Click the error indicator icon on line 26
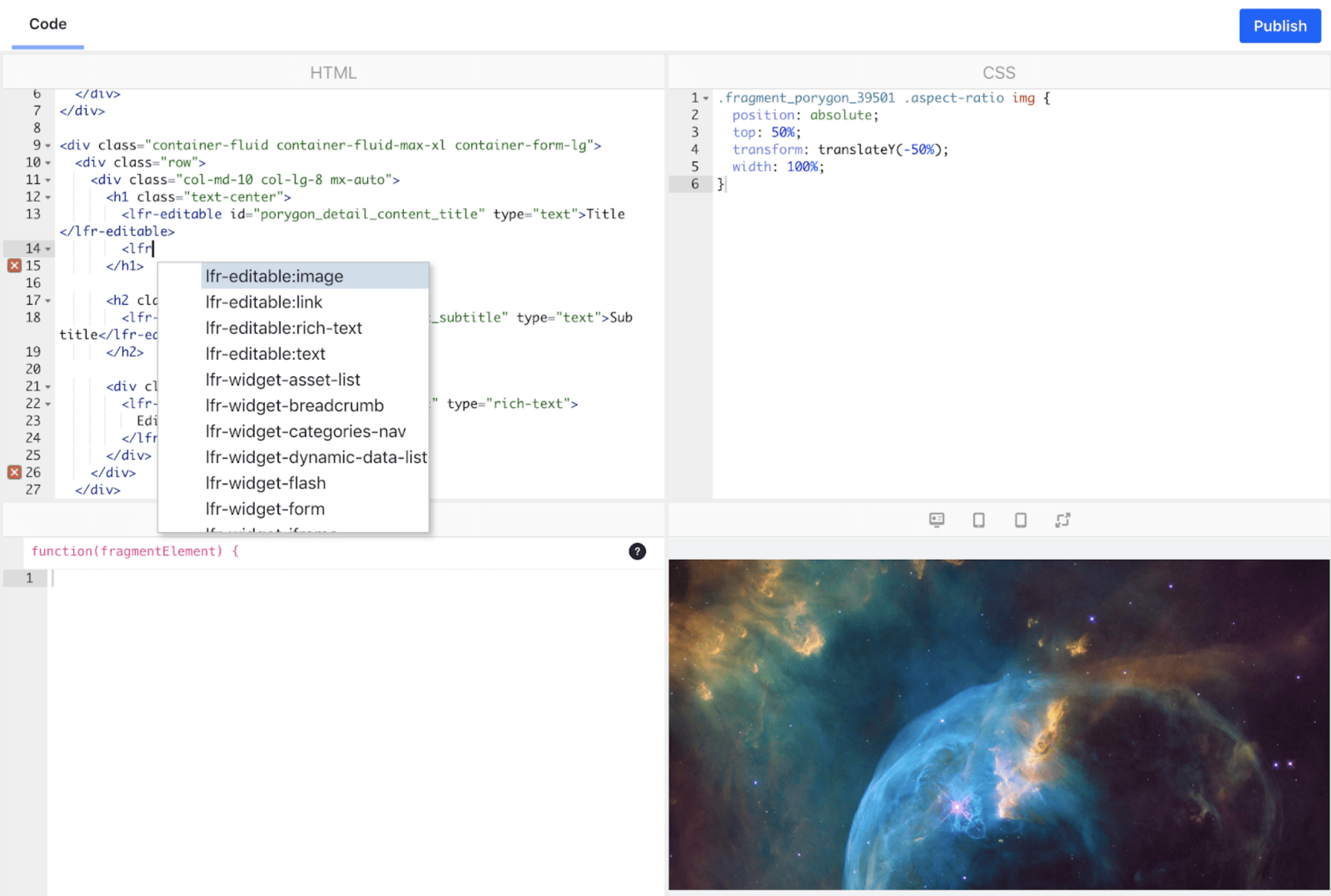This screenshot has height=896, width=1331. (13, 472)
